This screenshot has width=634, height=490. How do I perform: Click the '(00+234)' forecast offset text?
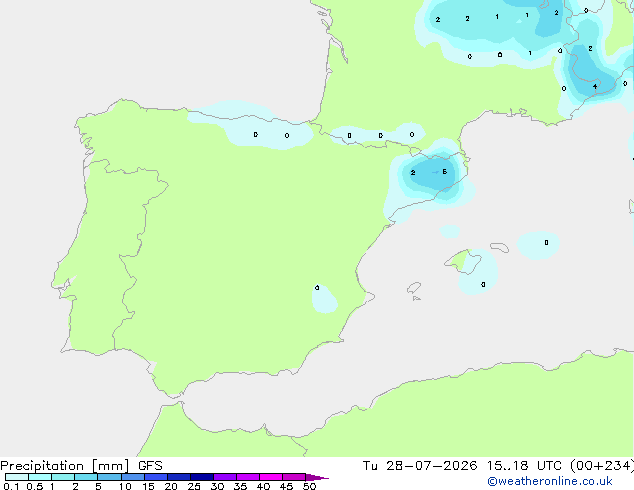tap(602, 466)
